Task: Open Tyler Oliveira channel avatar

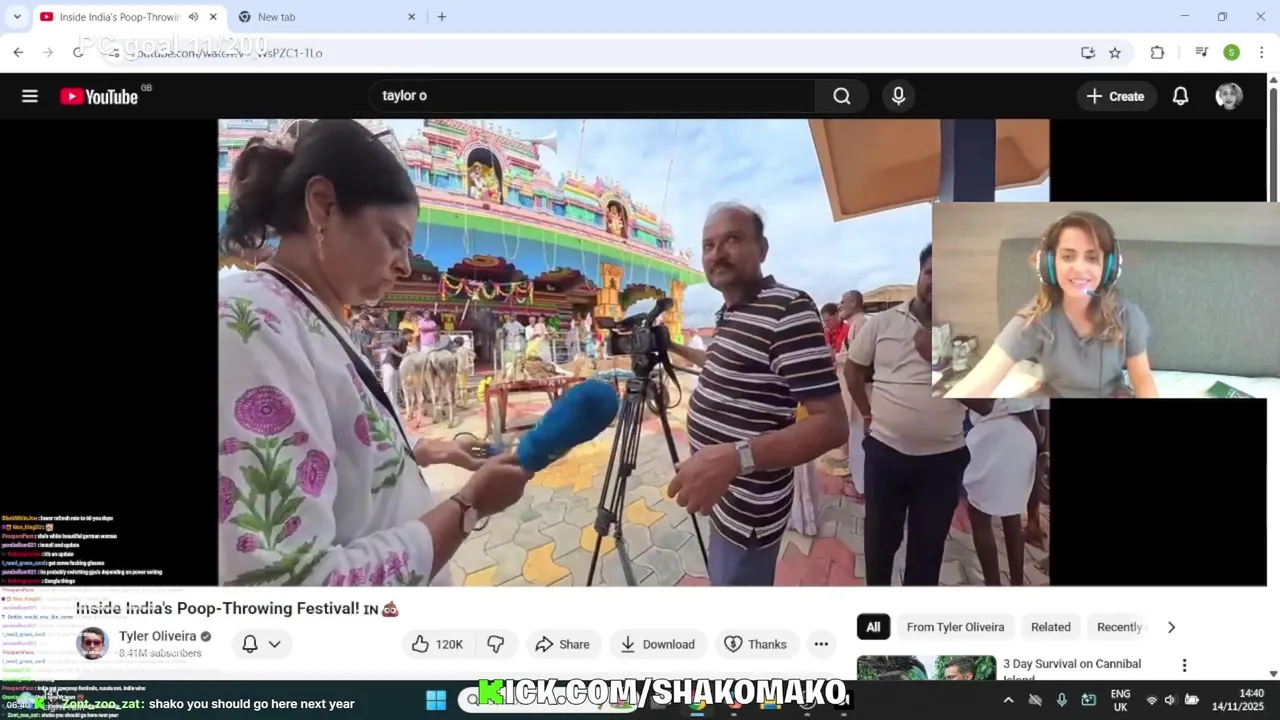Action: [x=92, y=643]
